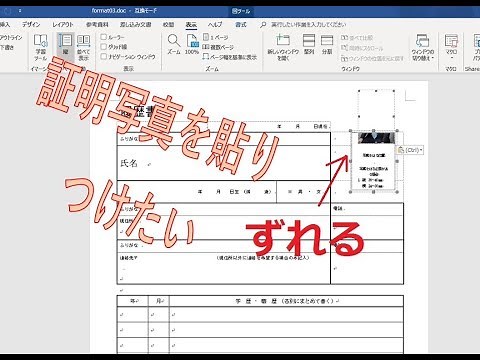Switch to アウトライン outline view

11,37
